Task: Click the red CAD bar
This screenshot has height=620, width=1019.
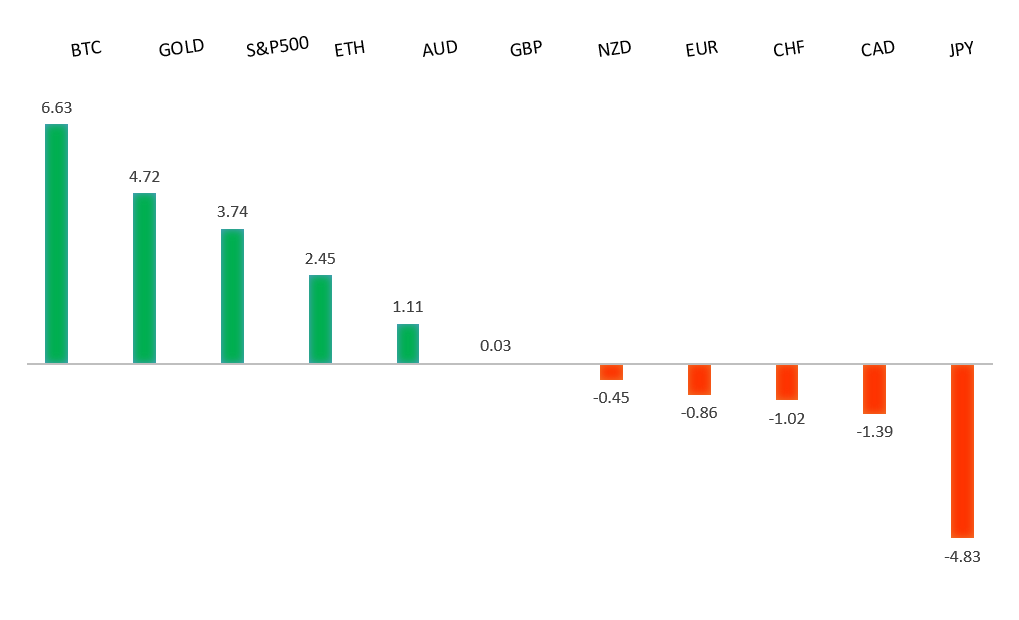Action: point(875,389)
